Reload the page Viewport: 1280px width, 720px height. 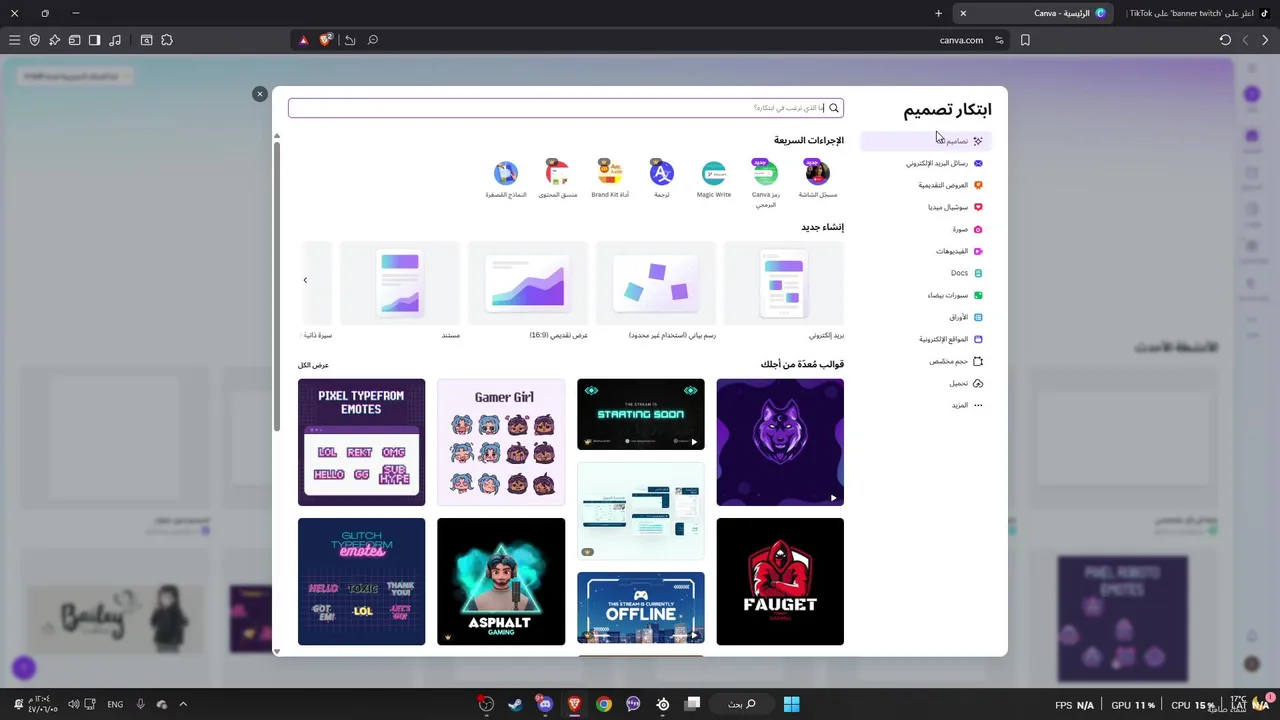(x=1225, y=40)
